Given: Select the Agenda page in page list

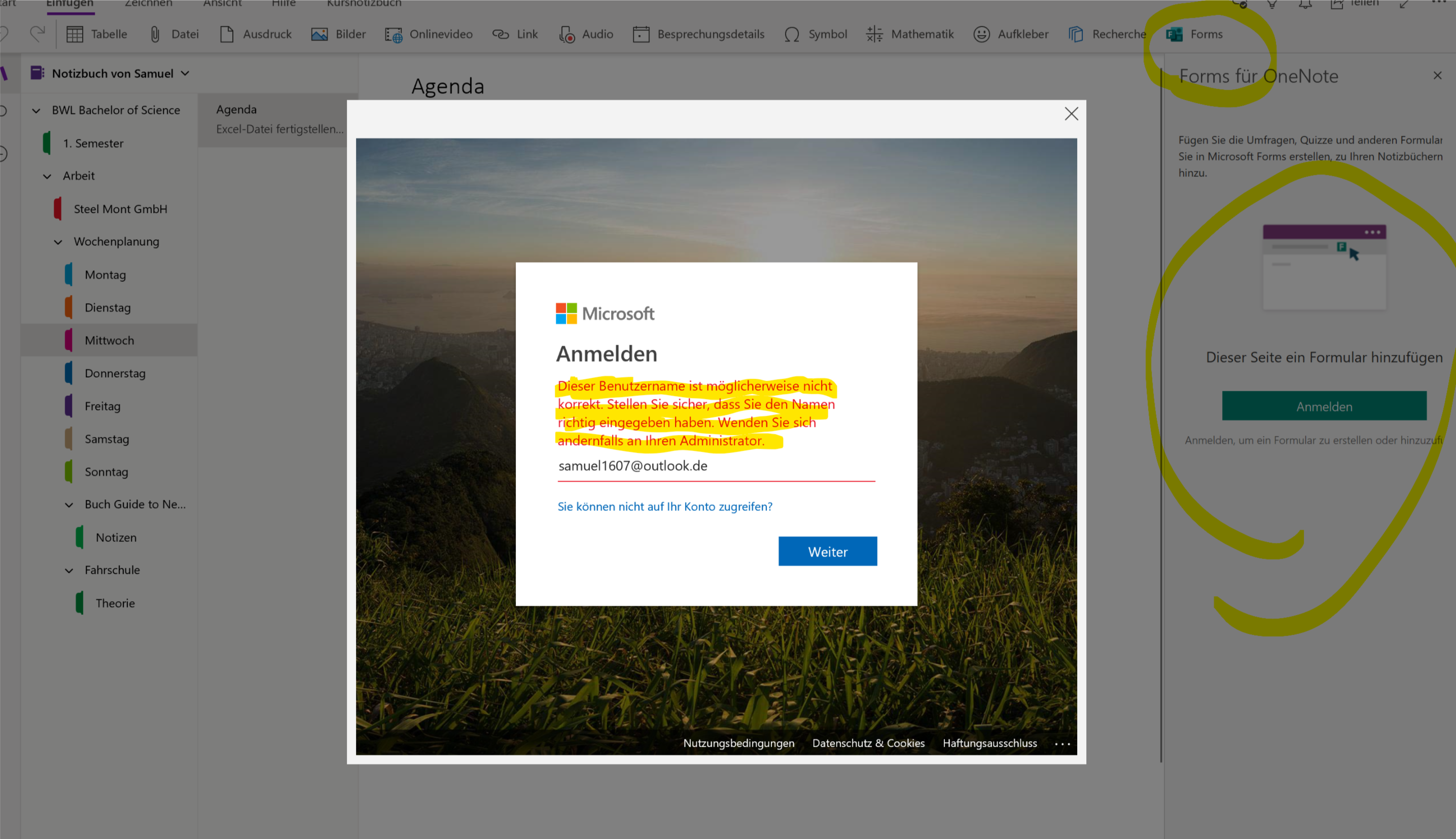Looking at the screenshot, I should (278, 119).
